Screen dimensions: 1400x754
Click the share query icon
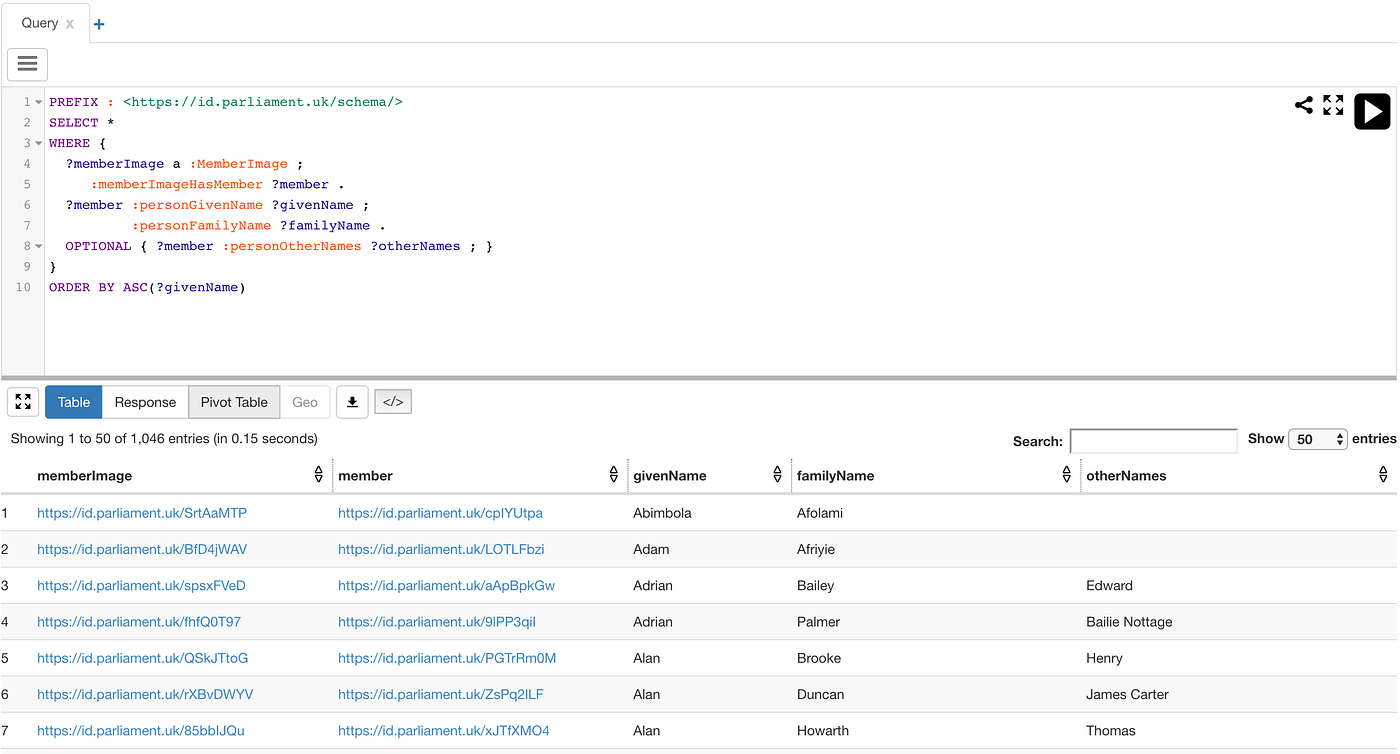1304,104
